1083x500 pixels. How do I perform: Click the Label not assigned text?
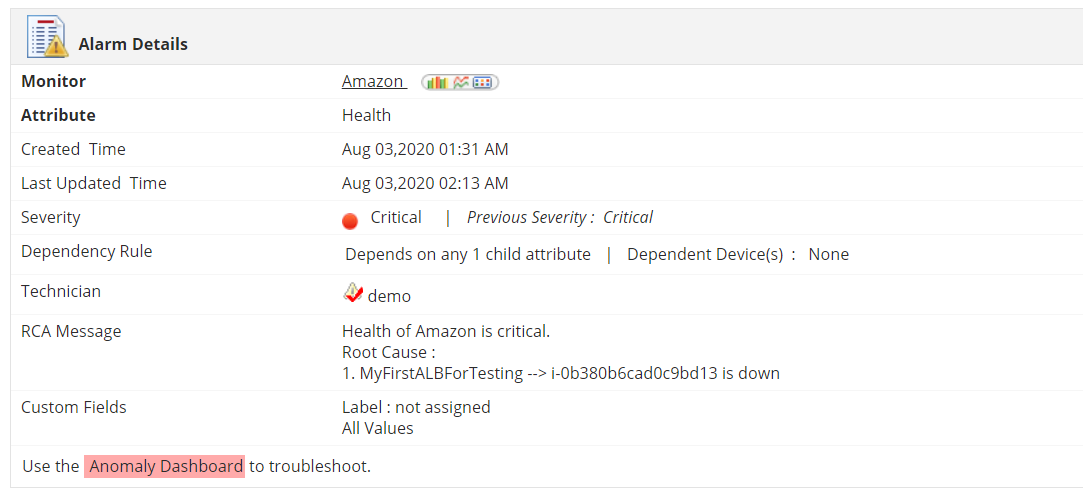tap(416, 407)
